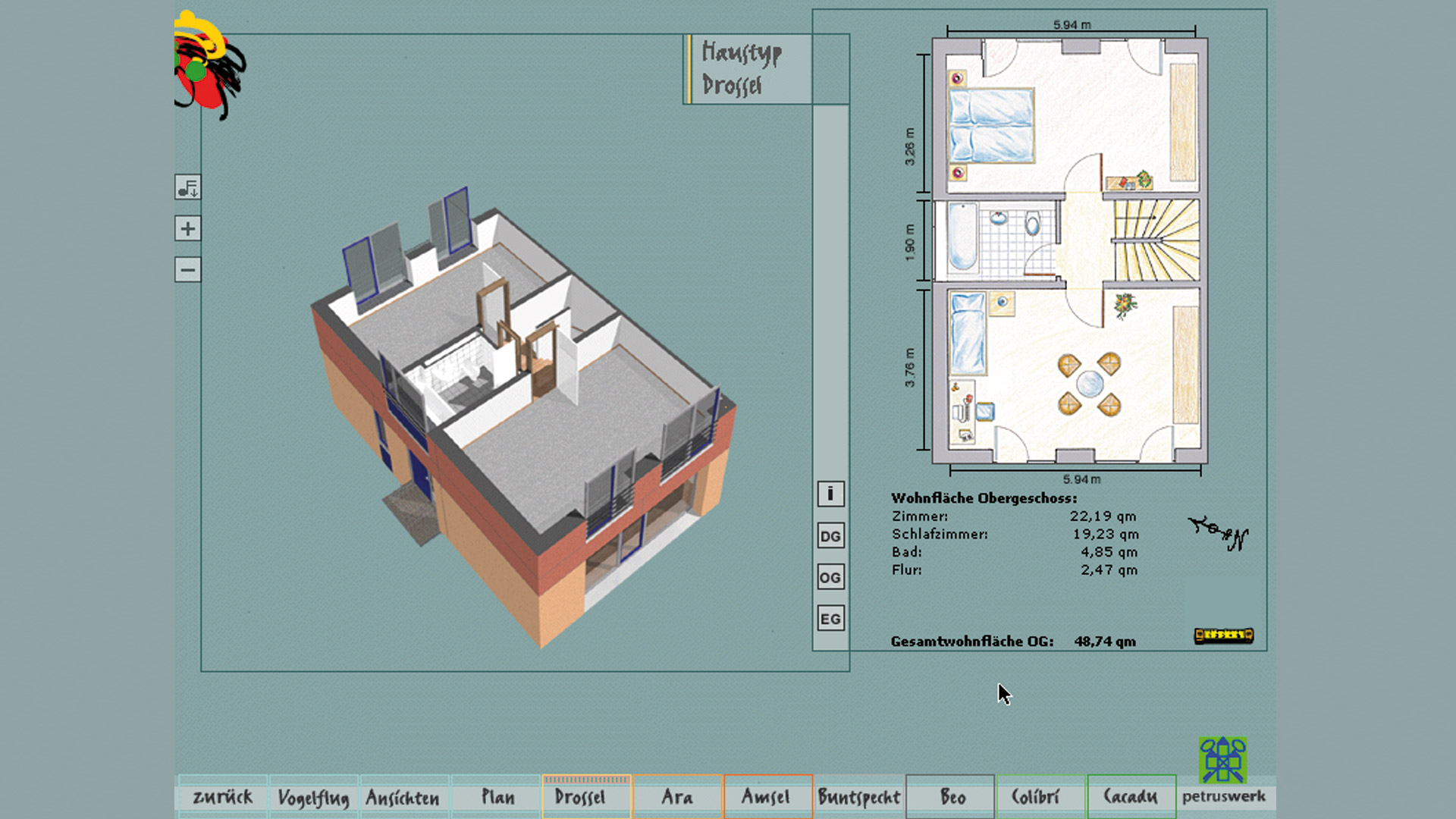Viewport: 1456px width, 819px height.
Task: Choose the Buntspecht house type
Action: [x=858, y=797]
